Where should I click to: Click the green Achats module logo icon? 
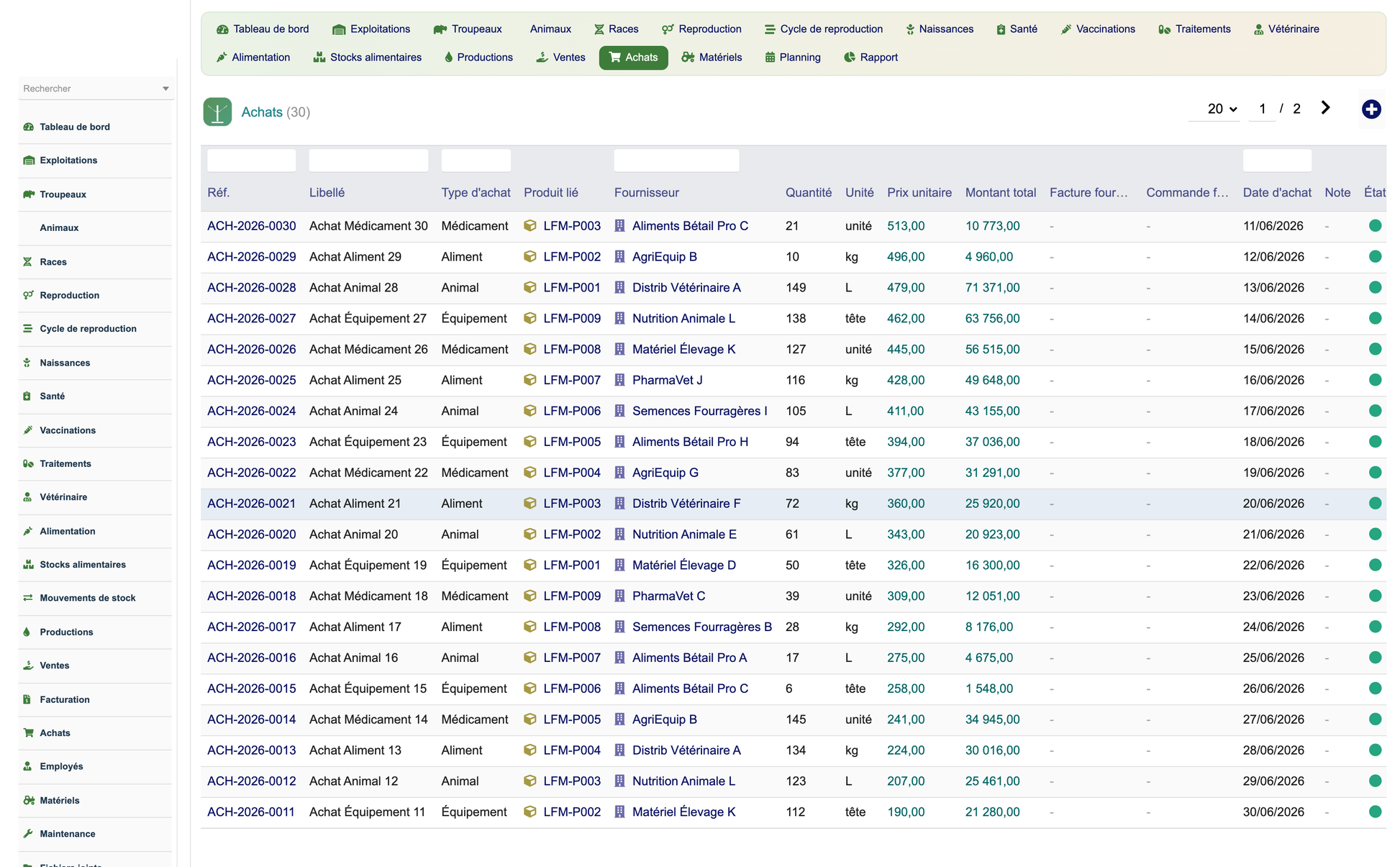[217, 112]
